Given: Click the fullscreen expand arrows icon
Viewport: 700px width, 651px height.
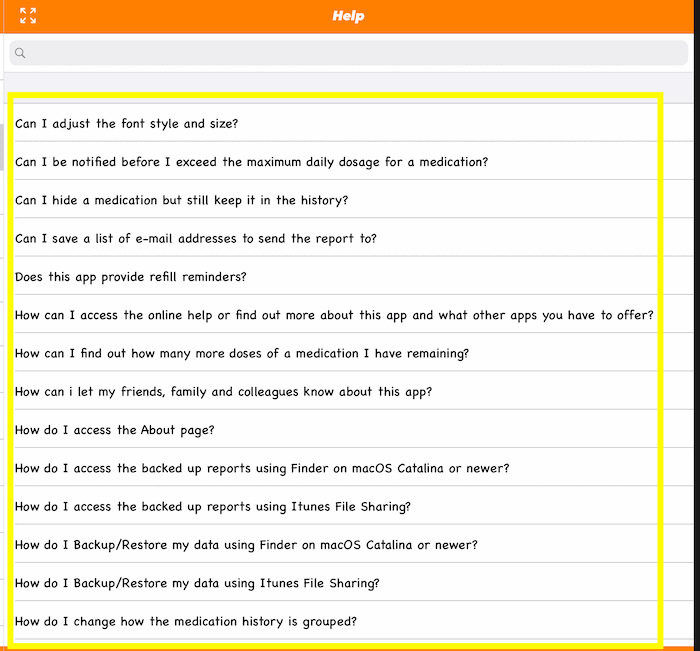Looking at the screenshot, I should (x=28, y=16).
